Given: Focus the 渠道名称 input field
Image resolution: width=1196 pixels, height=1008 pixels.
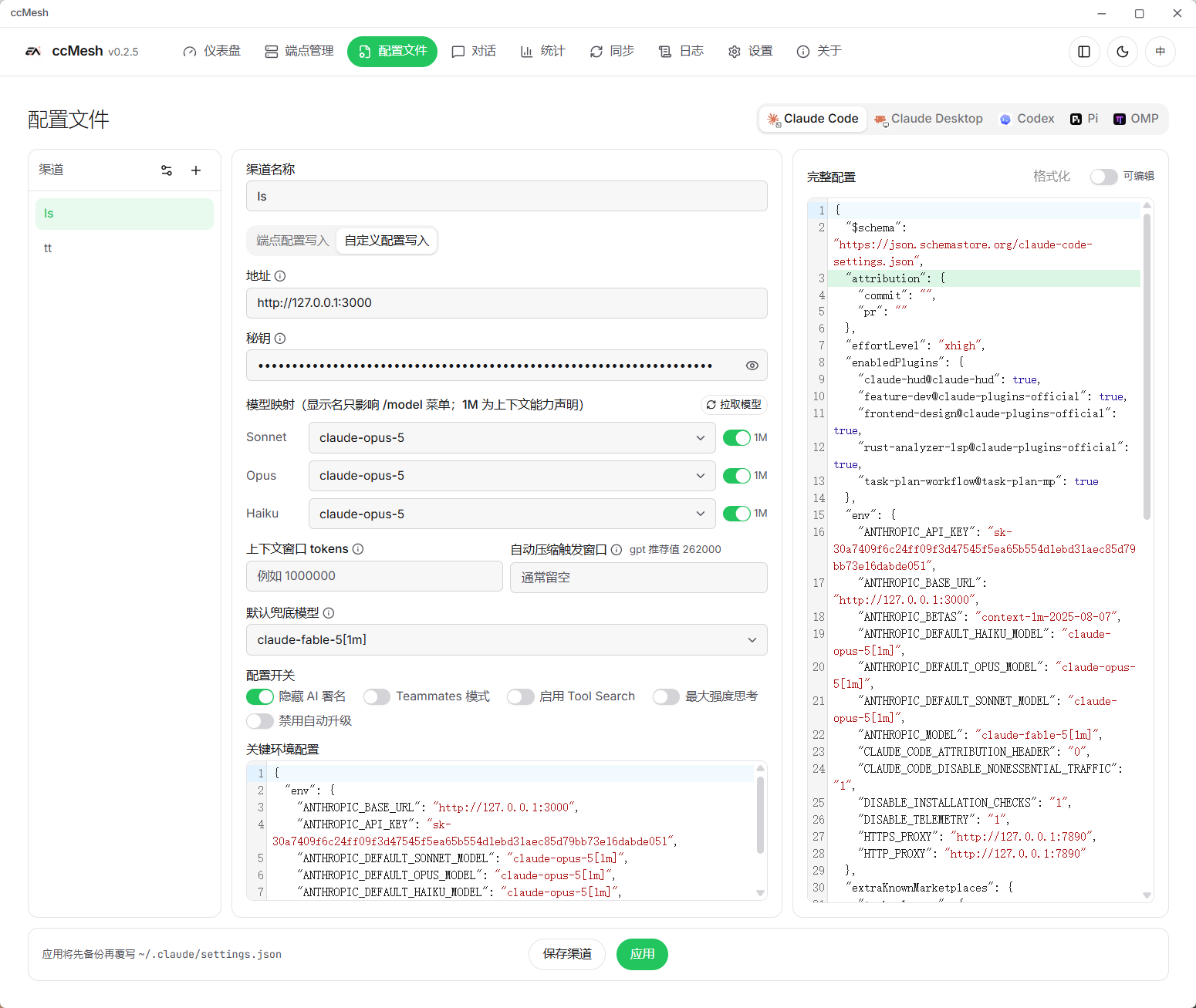Looking at the screenshot, I should [x=507, y=197].
